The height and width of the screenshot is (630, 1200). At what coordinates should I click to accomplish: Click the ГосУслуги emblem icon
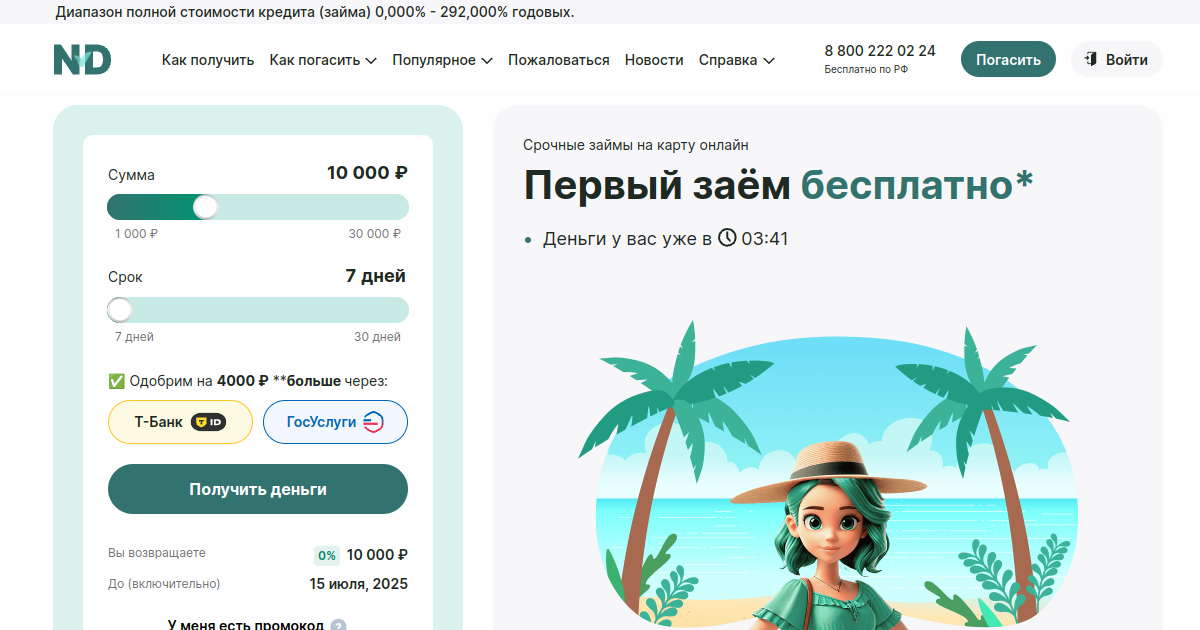(373, 422)
